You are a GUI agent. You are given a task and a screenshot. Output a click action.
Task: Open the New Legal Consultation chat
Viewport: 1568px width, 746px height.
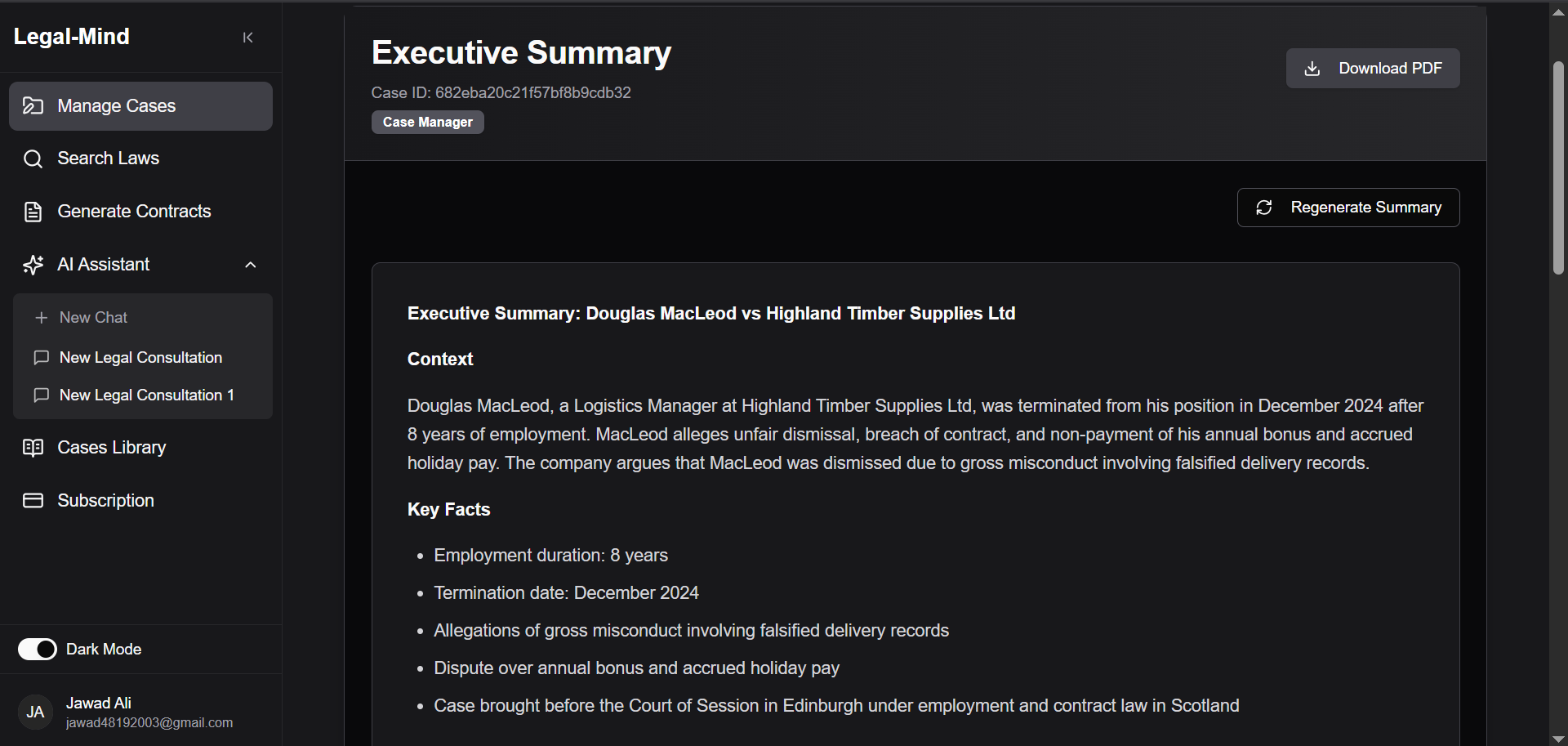142,358
